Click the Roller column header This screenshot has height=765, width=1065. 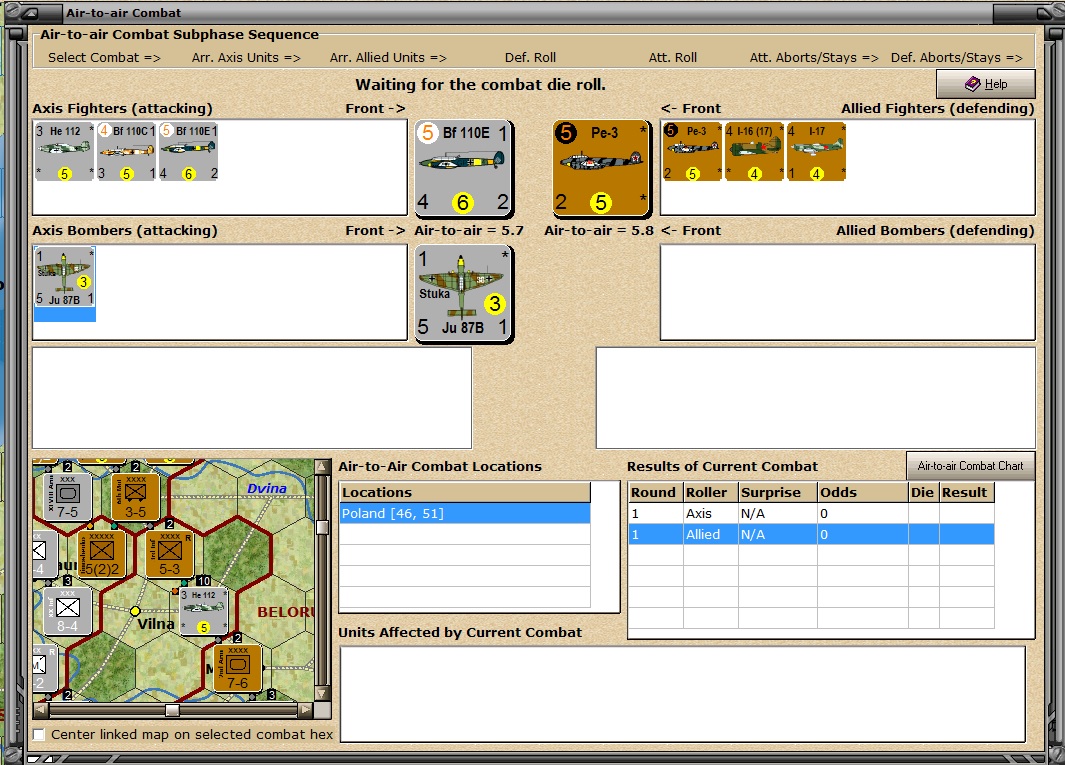710,493
